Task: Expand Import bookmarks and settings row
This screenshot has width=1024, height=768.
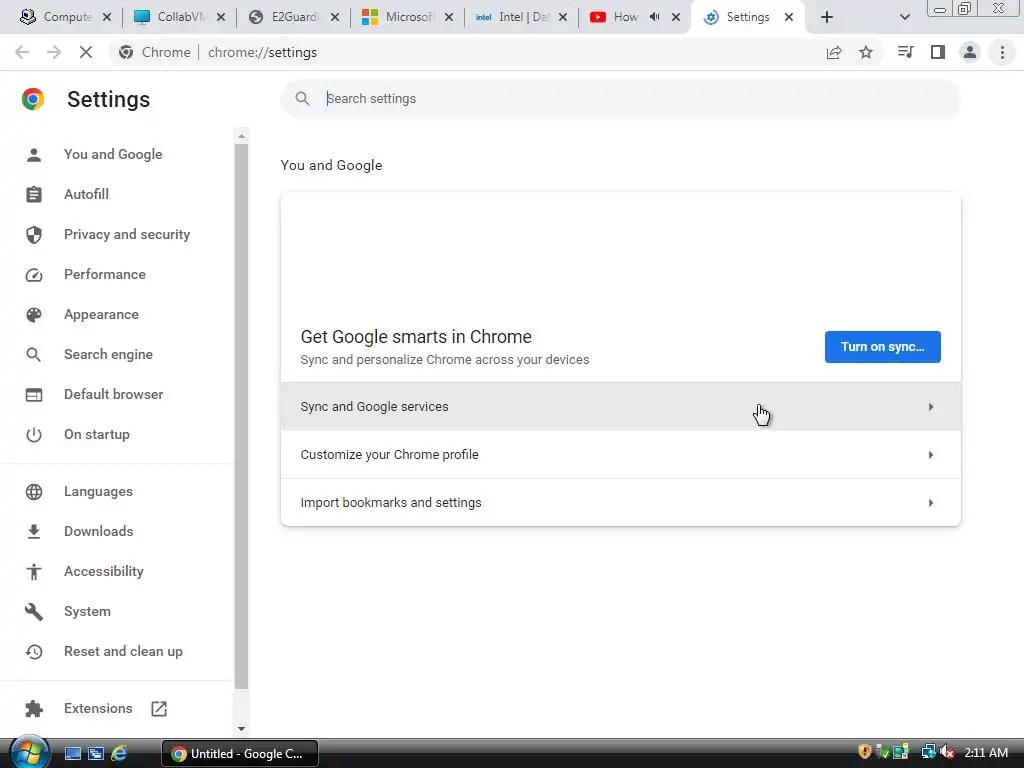Action: [620, 502]
